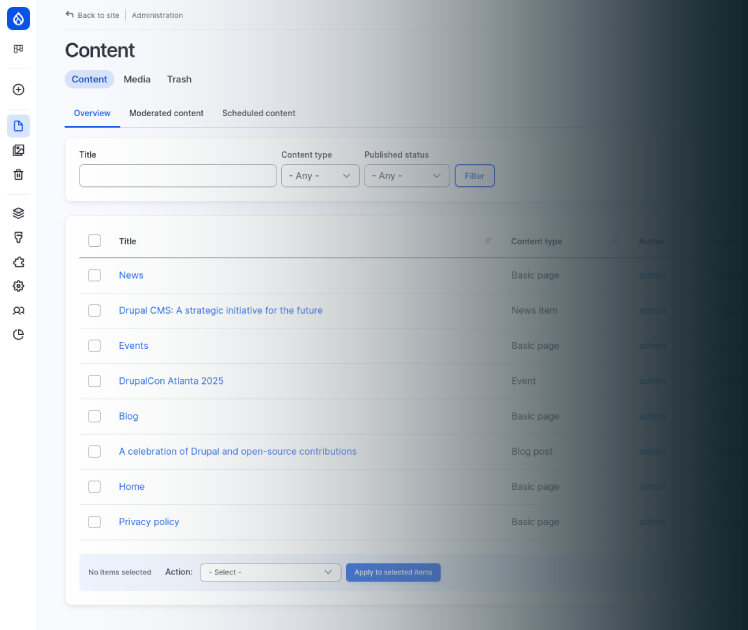This screenshot has height=630, width=748.
Task: Click the Event content type cell
Action: (x=524, y=381)
